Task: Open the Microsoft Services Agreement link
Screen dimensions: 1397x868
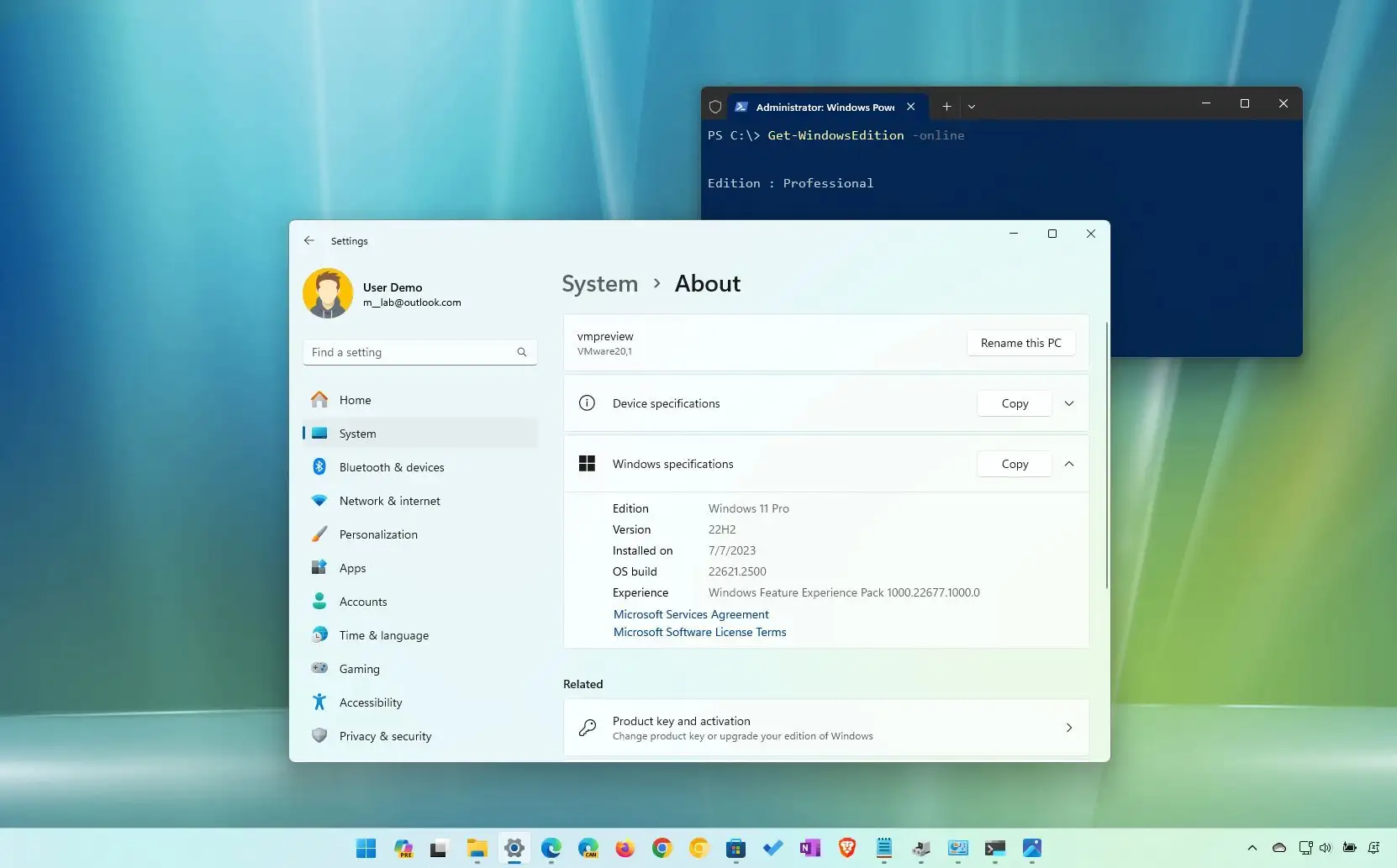Action: 691,614
